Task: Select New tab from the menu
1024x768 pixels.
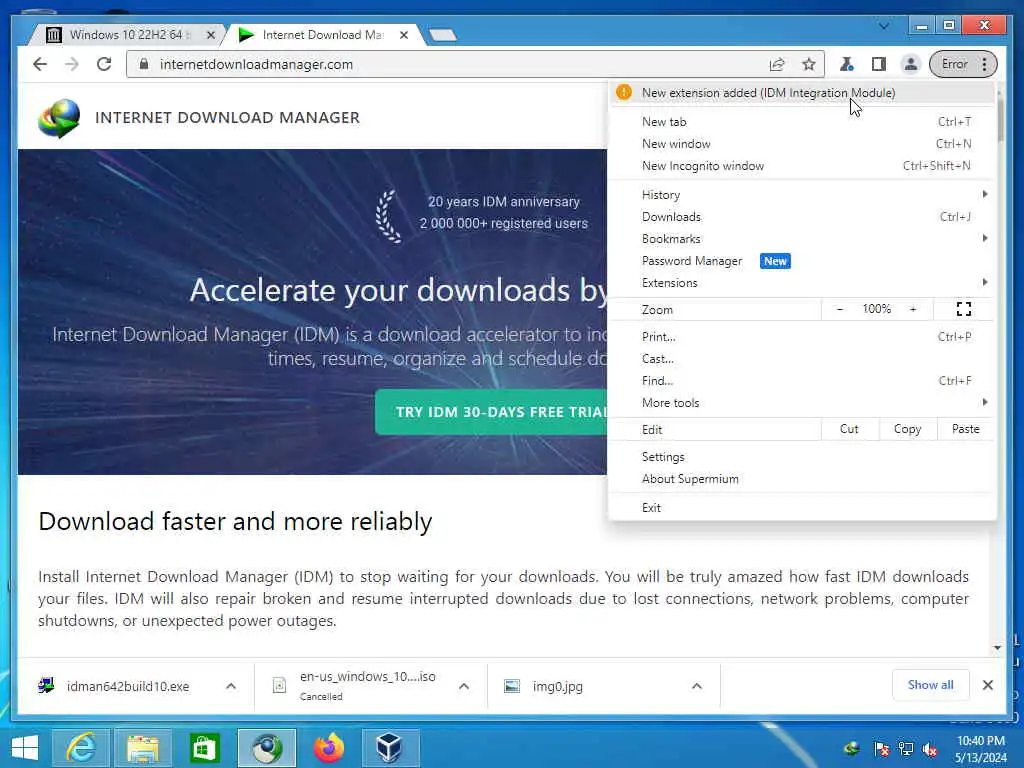Action: point(801,121)
